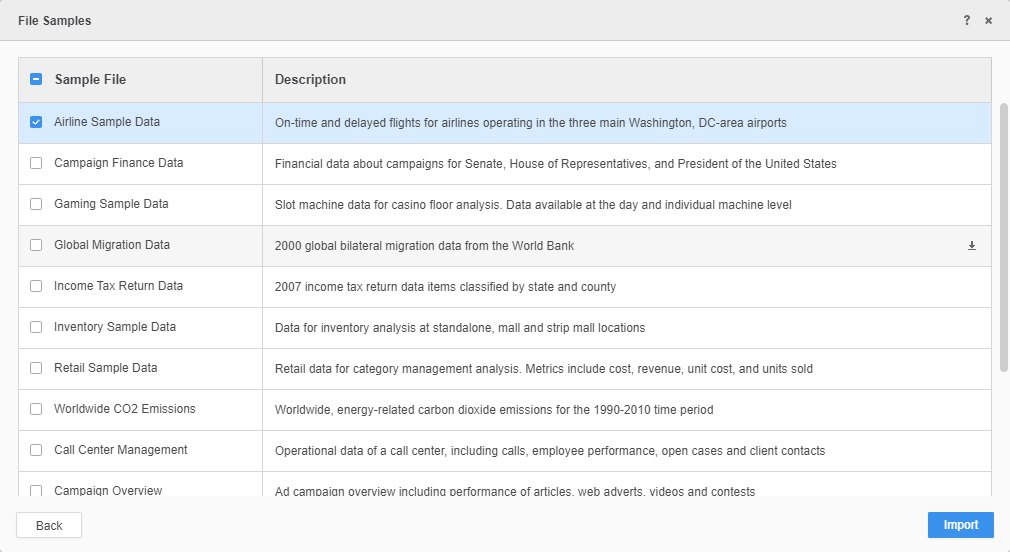The width and height of the screenshot is (1010, 552).
Task: Uncheck Airline Sample Data checkbox
Action: (36, 122)
